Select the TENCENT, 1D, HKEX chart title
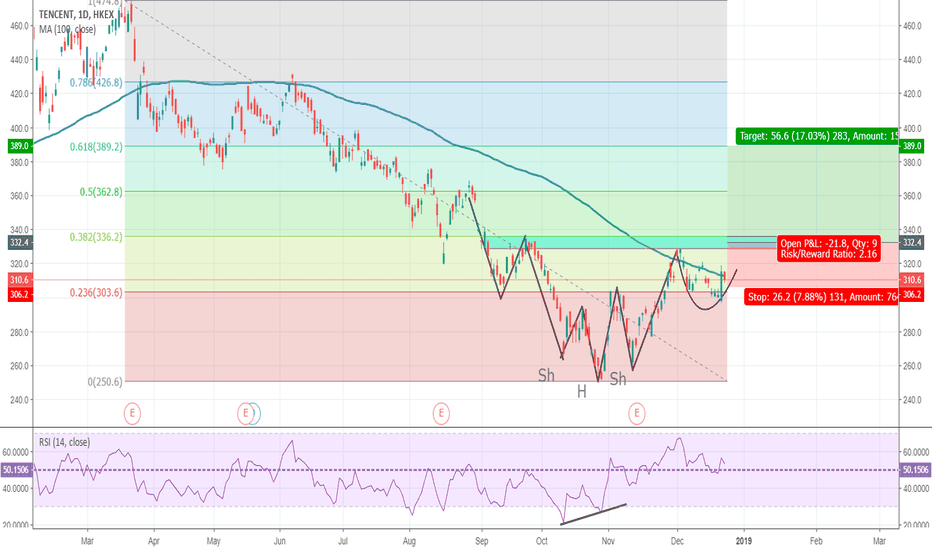The width and height of the screenshot is (932, 550). (x=76, y=14)
